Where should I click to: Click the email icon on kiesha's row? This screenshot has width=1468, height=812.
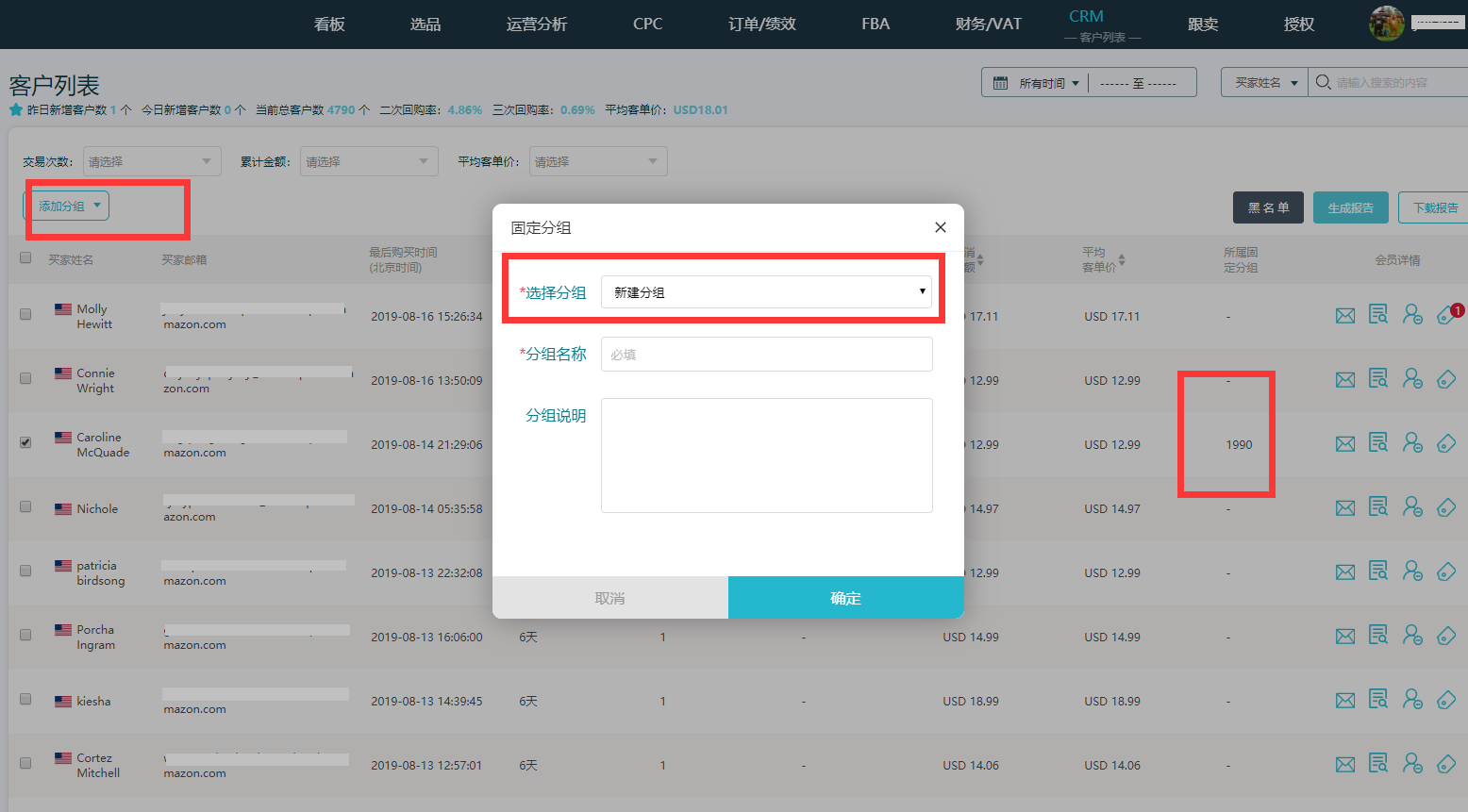[1344, 699]
